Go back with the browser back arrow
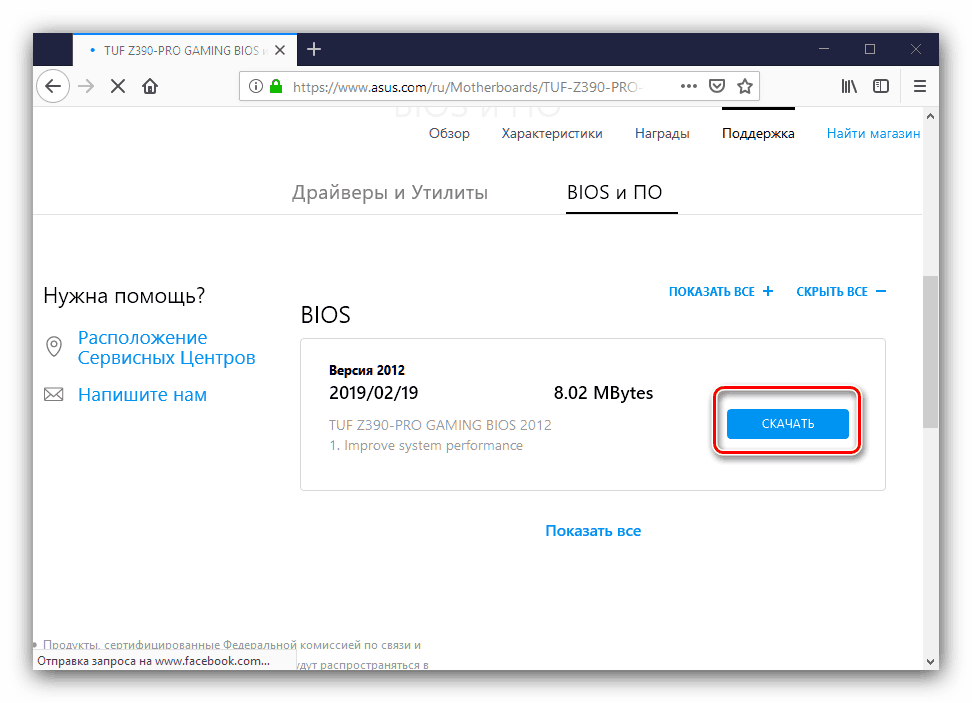 click(53, 86)
